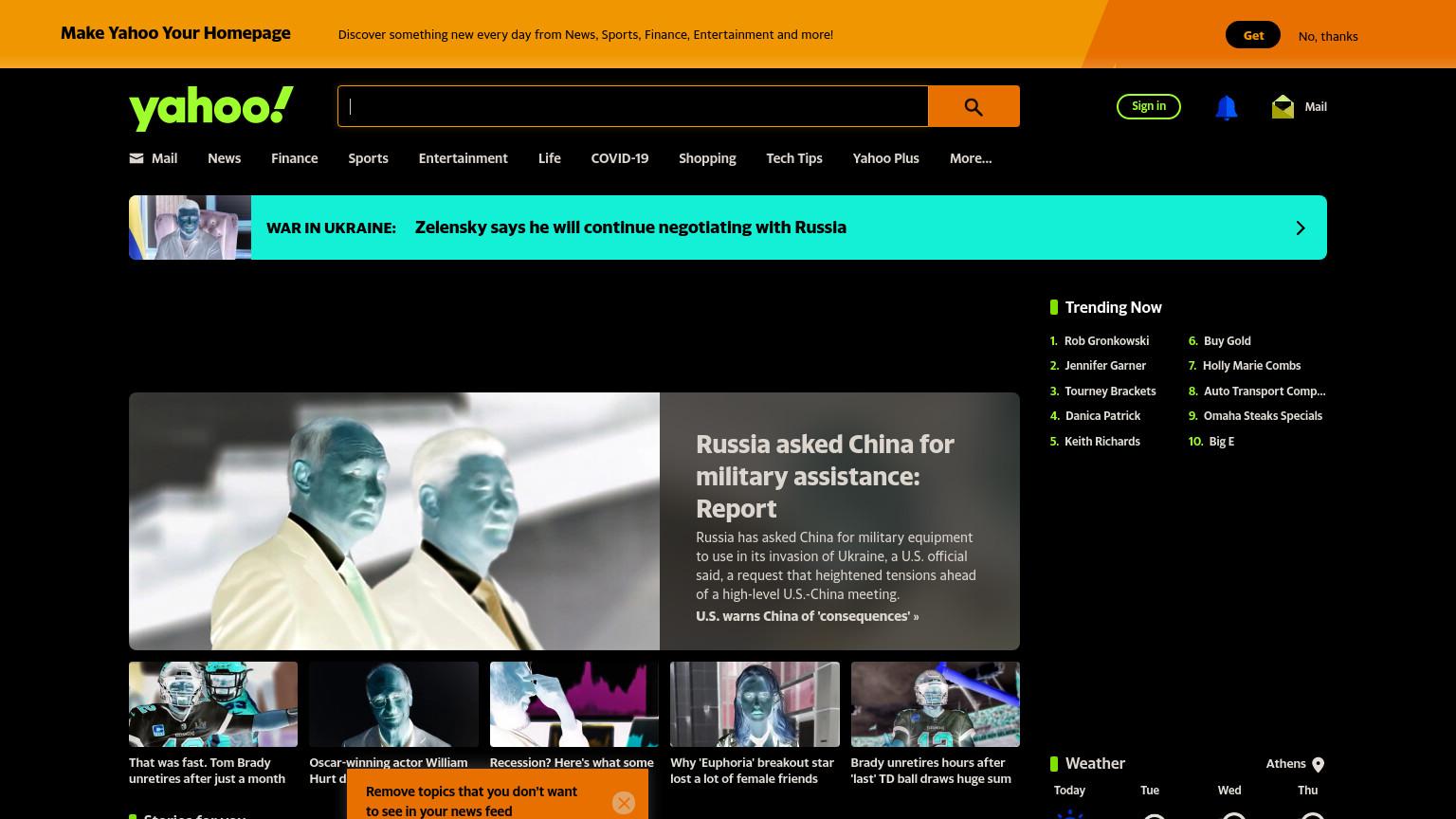The width and height of the screenshot is (1456, 819).
Task: Click the orange search magnifier button
Action: [x=974, y=106]
